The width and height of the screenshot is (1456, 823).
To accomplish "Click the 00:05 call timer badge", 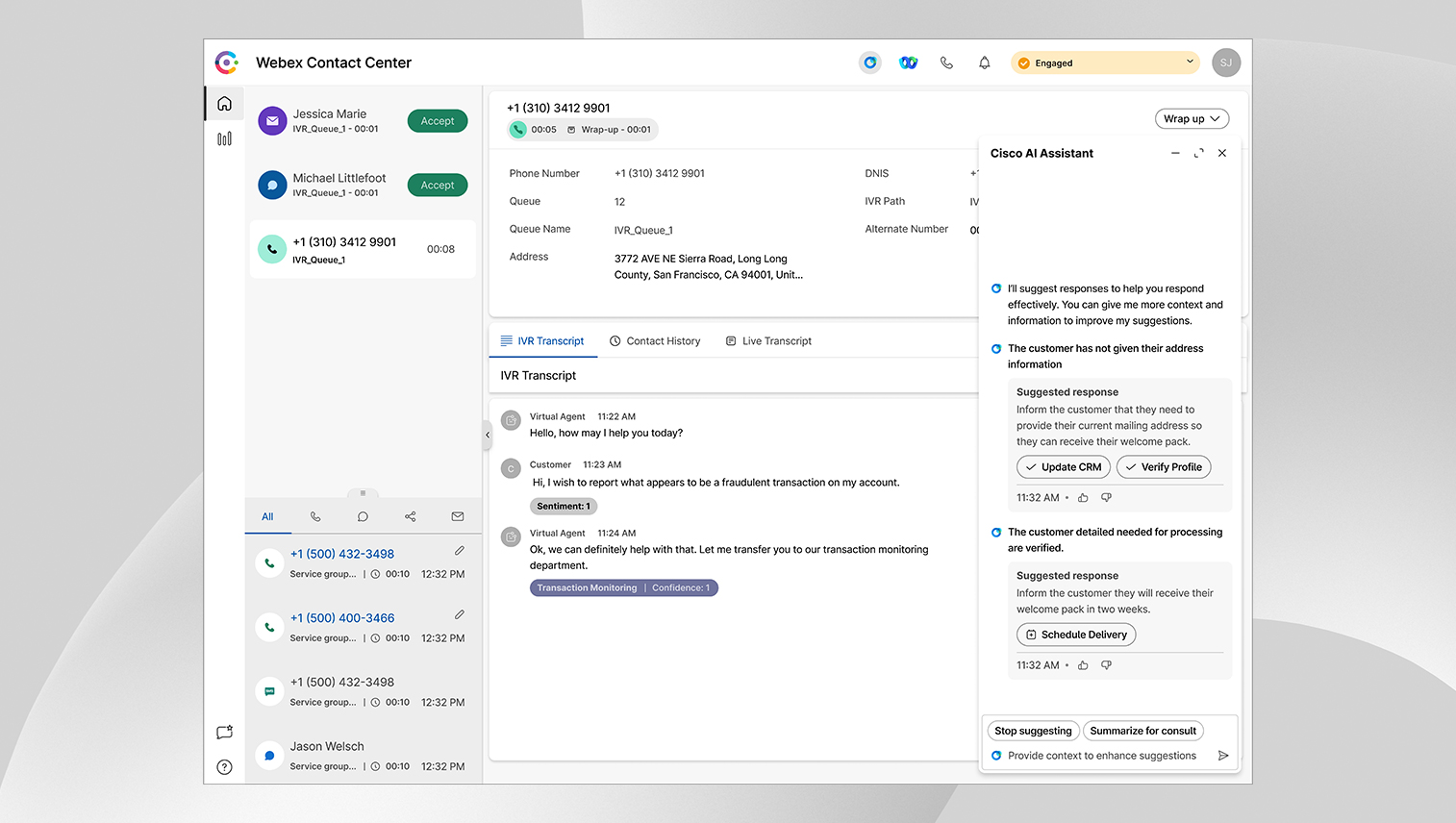I will (534, 130).
